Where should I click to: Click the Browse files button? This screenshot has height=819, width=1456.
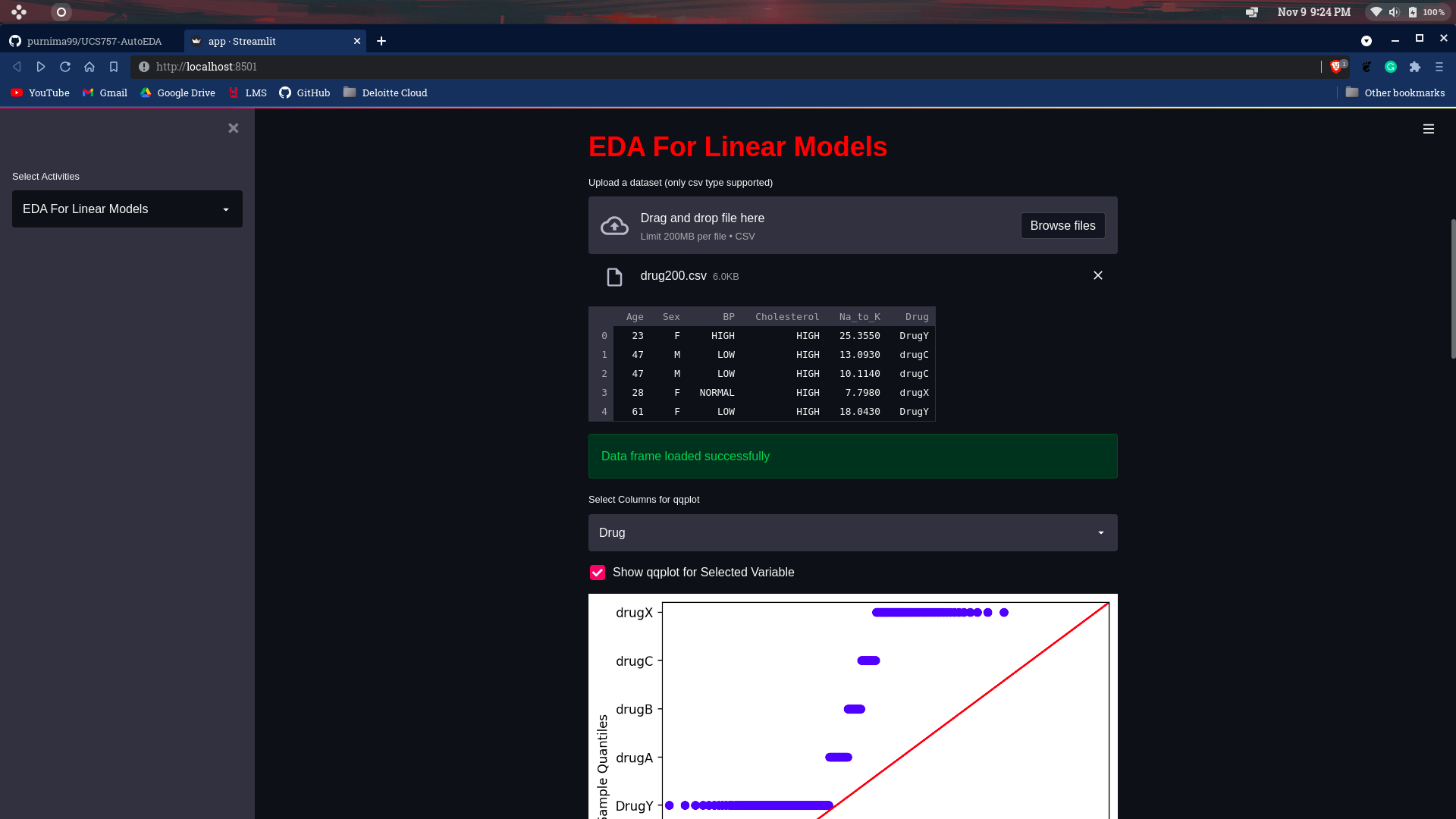(x=1062, y=226)
